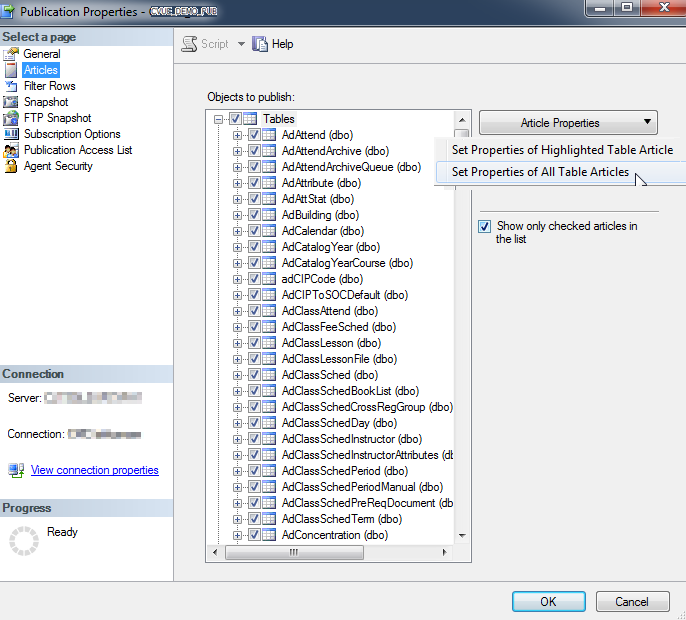Select the Filter Rows page icon
This screenshot has height=620, width=686.
[x=11, y=86]
